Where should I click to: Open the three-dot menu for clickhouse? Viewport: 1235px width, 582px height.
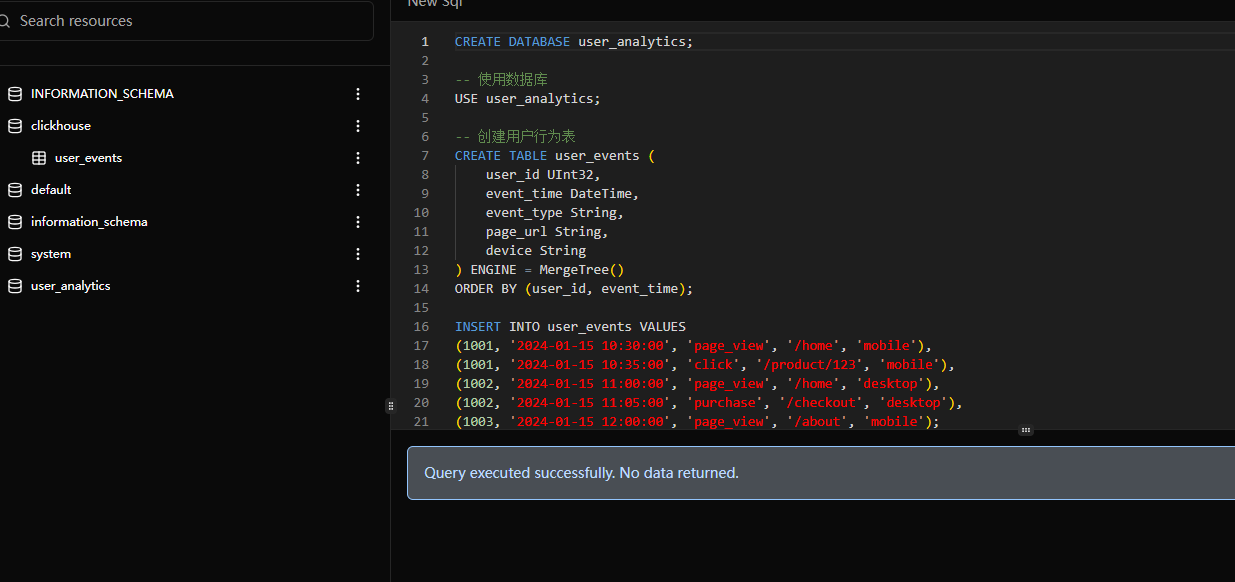pos(358,126)
